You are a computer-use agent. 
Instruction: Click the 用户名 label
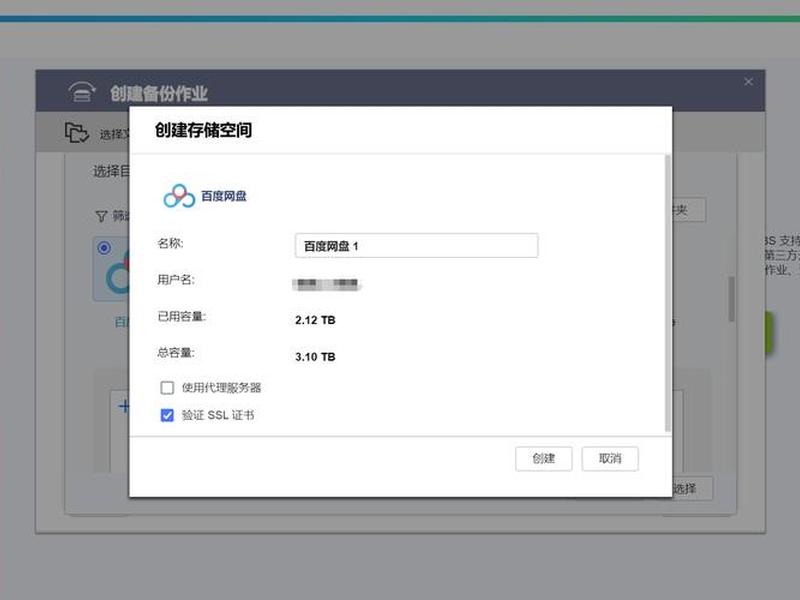tap(176, 280)
